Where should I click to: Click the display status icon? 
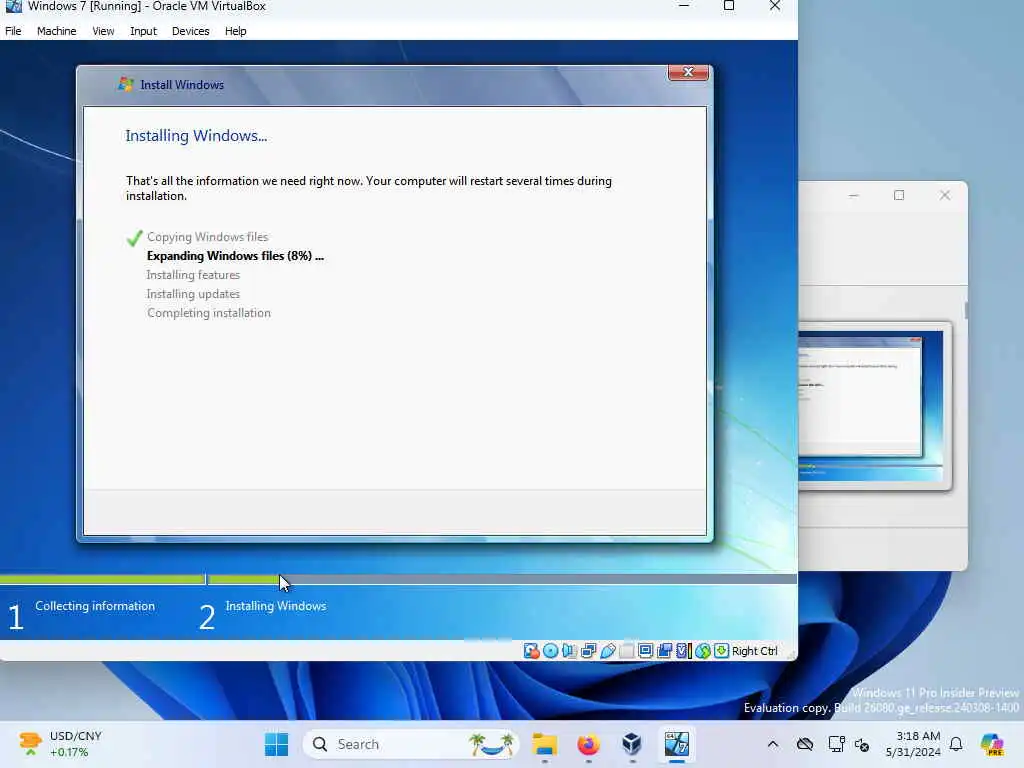coord(645,650)
